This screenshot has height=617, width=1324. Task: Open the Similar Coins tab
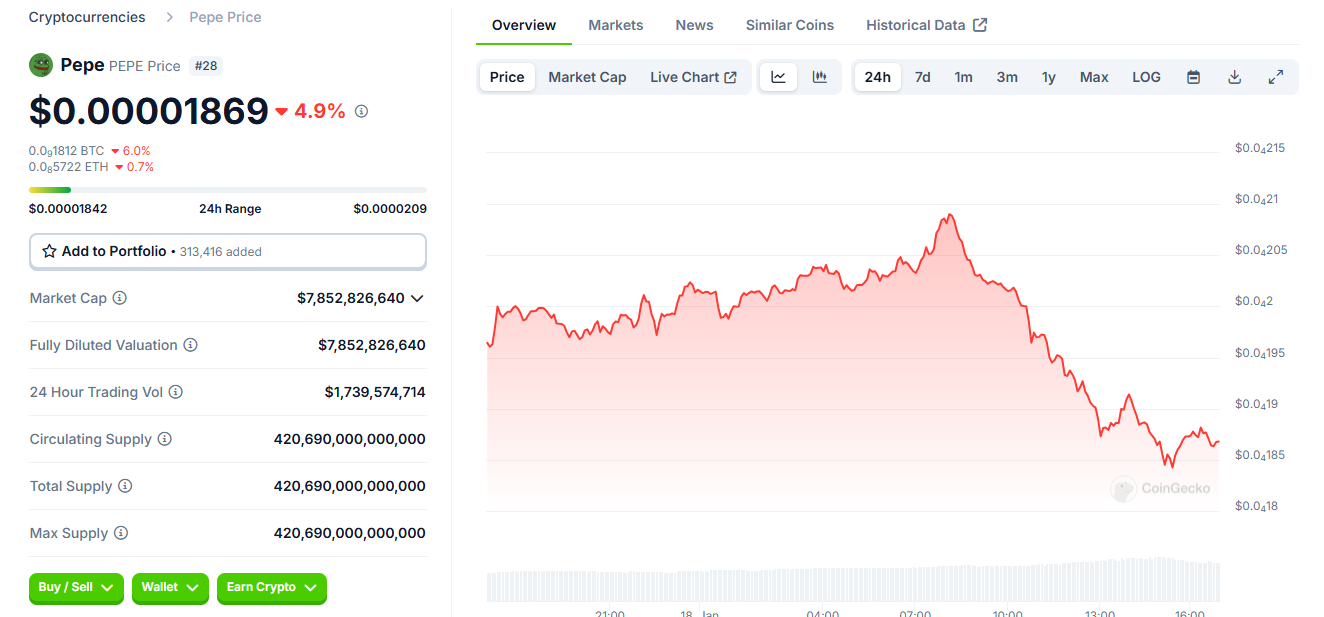[790, 25]
